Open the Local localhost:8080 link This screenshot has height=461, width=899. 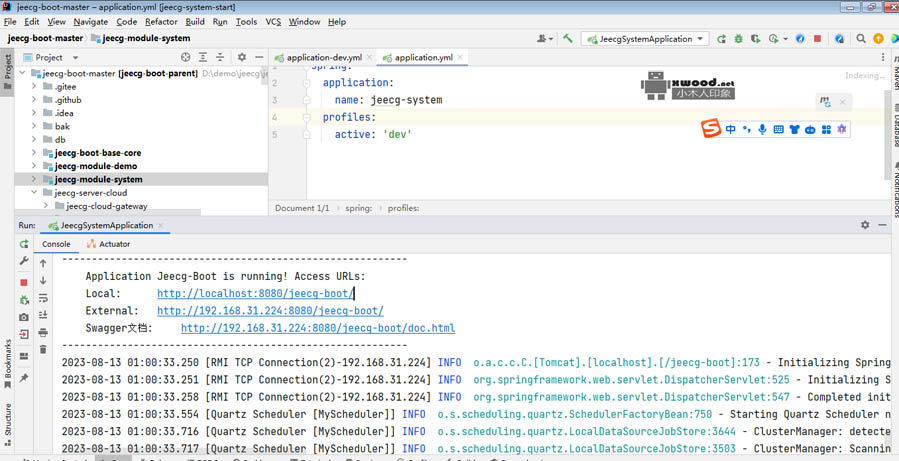(256, 294)
